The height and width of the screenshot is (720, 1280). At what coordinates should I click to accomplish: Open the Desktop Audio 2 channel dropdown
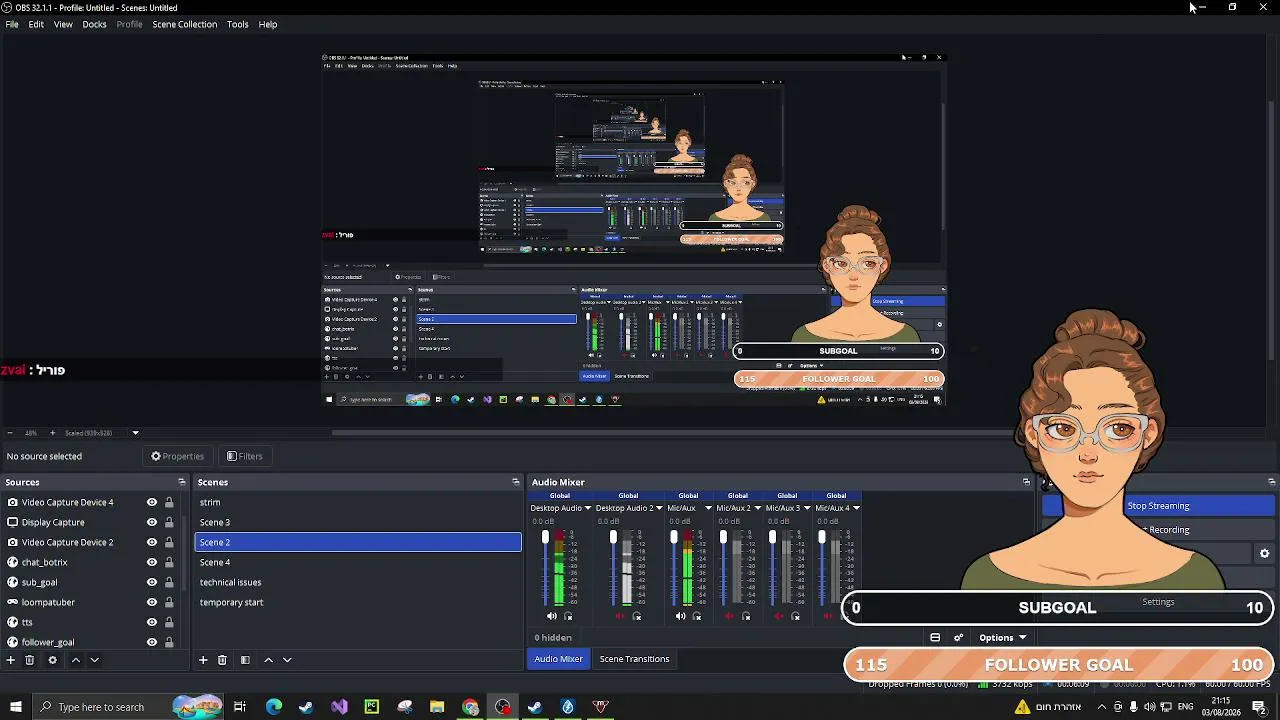coord(659,508)
